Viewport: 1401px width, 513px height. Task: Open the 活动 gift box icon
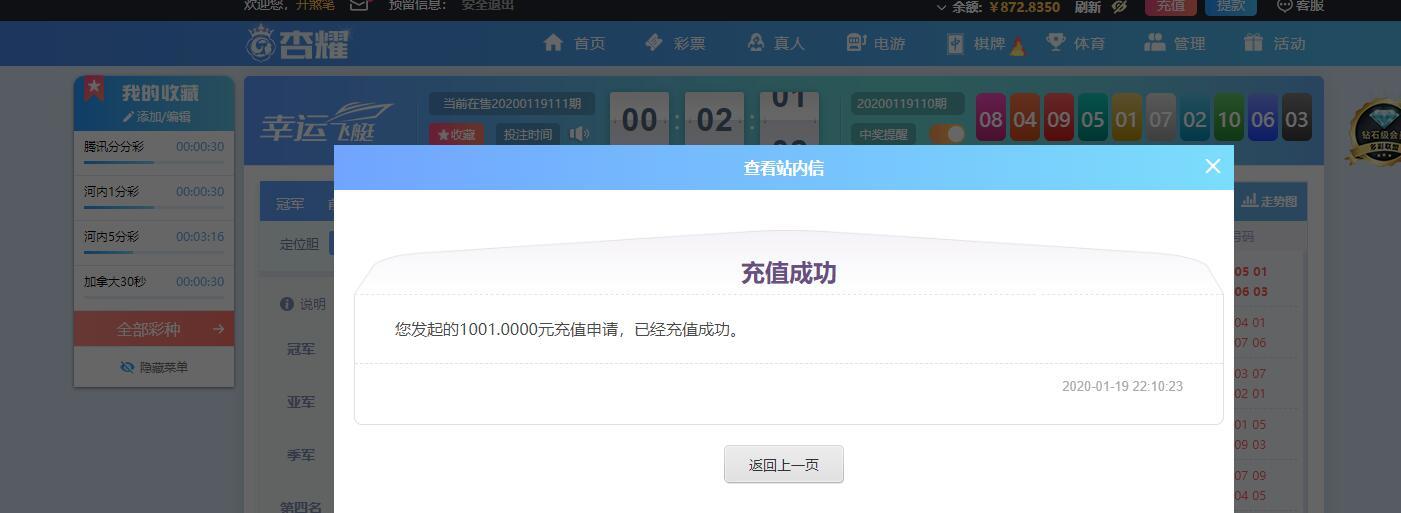click(x=1254, y=43)
